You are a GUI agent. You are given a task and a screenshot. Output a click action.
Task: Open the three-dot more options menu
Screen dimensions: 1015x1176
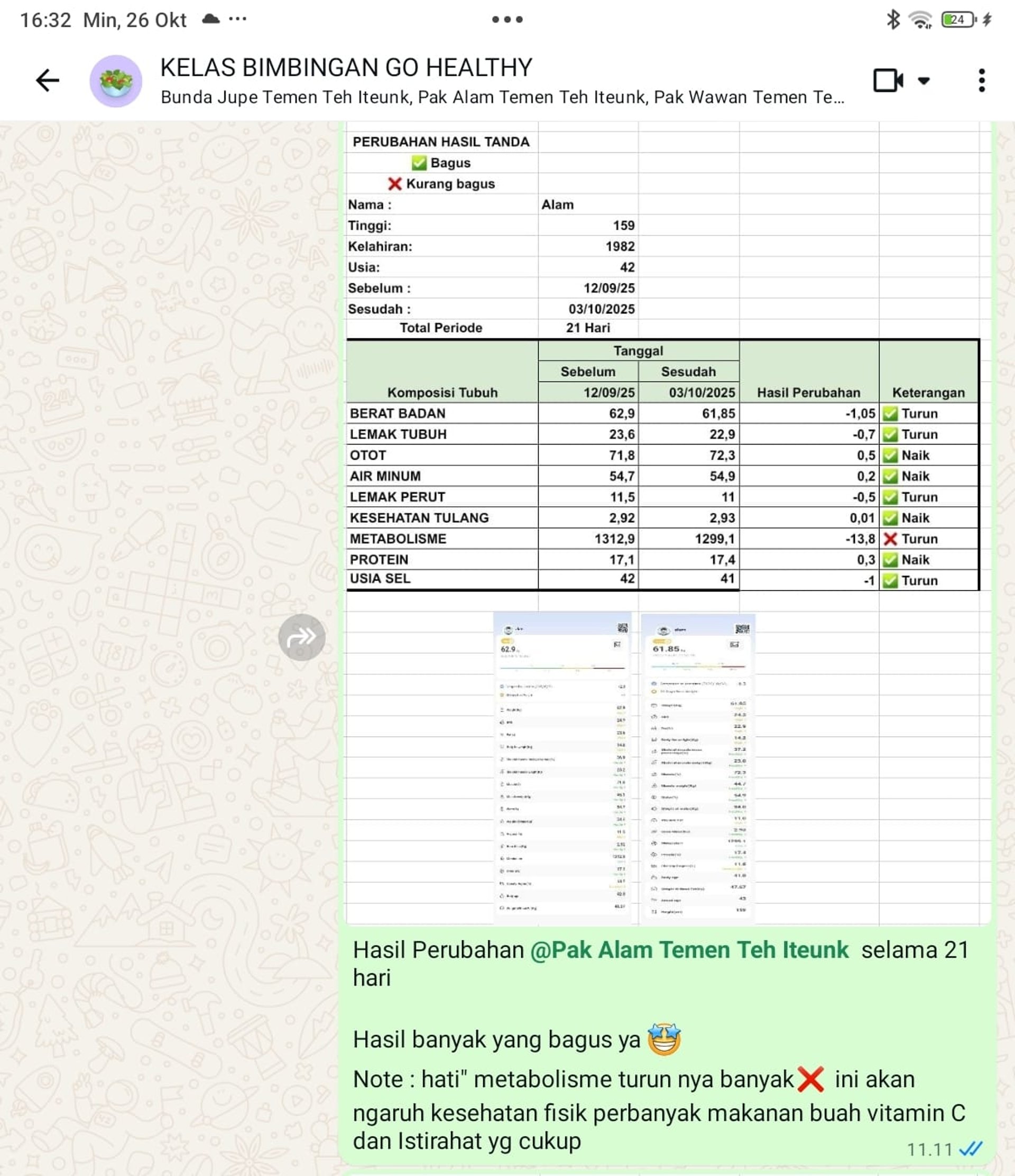(982, 80)
